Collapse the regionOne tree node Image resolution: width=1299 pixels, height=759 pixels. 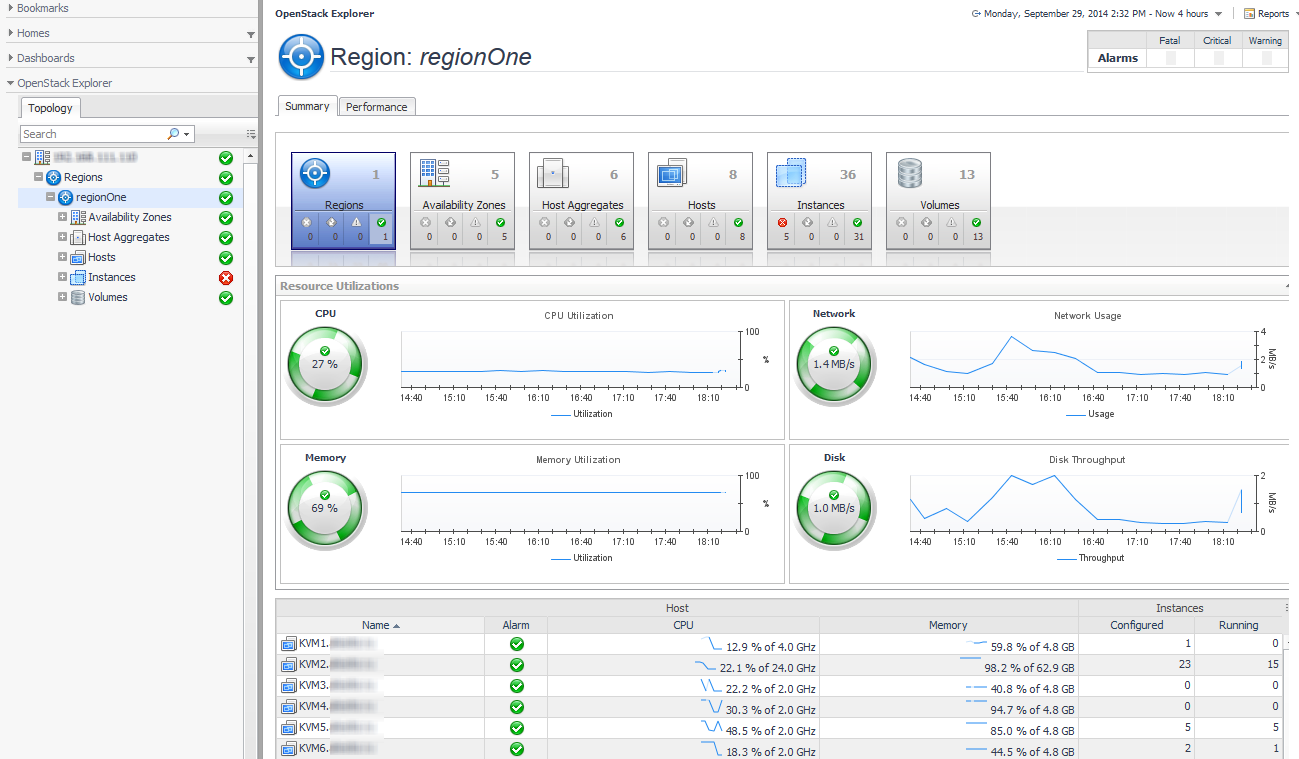50,197
